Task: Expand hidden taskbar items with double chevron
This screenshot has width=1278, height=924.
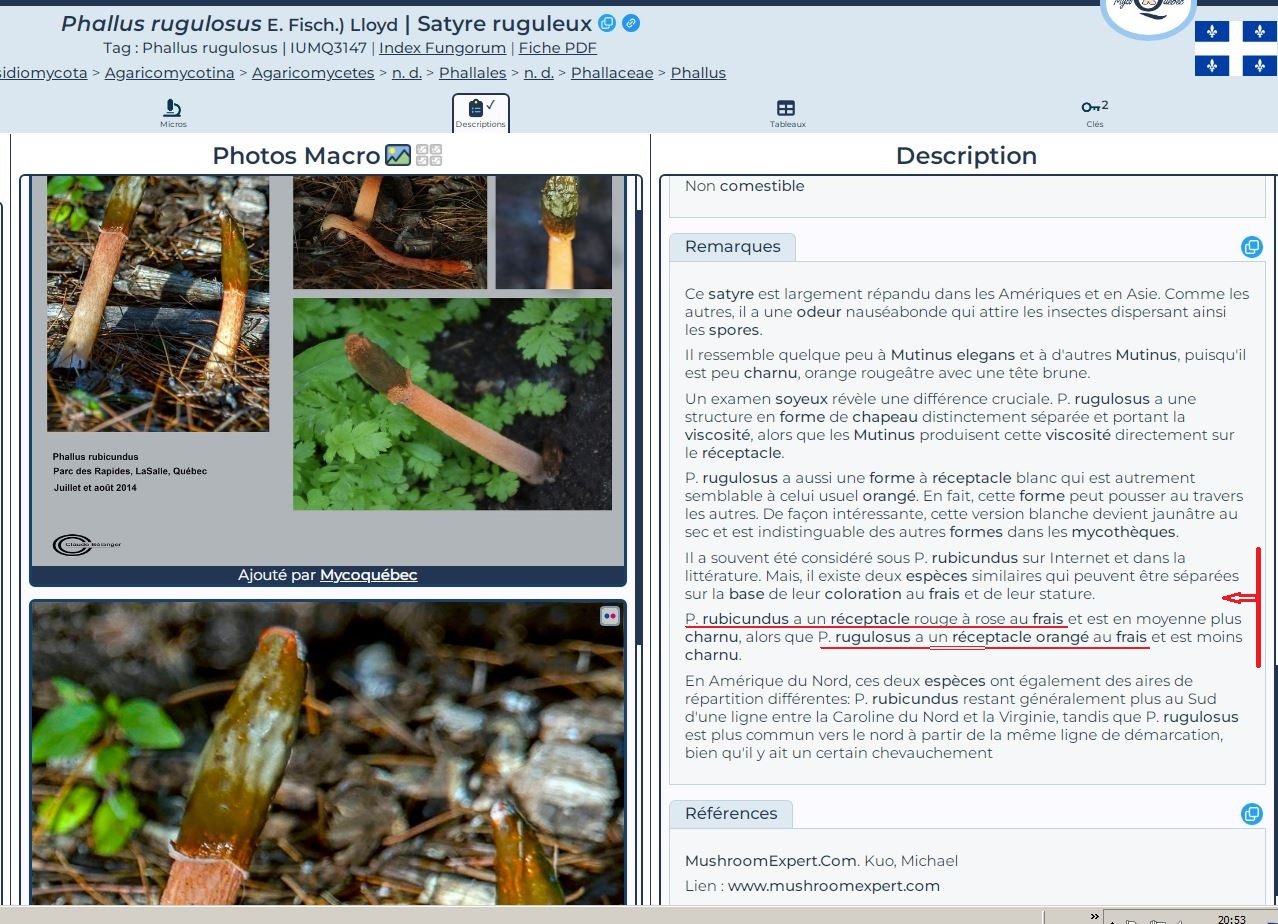Action: 1094,916
